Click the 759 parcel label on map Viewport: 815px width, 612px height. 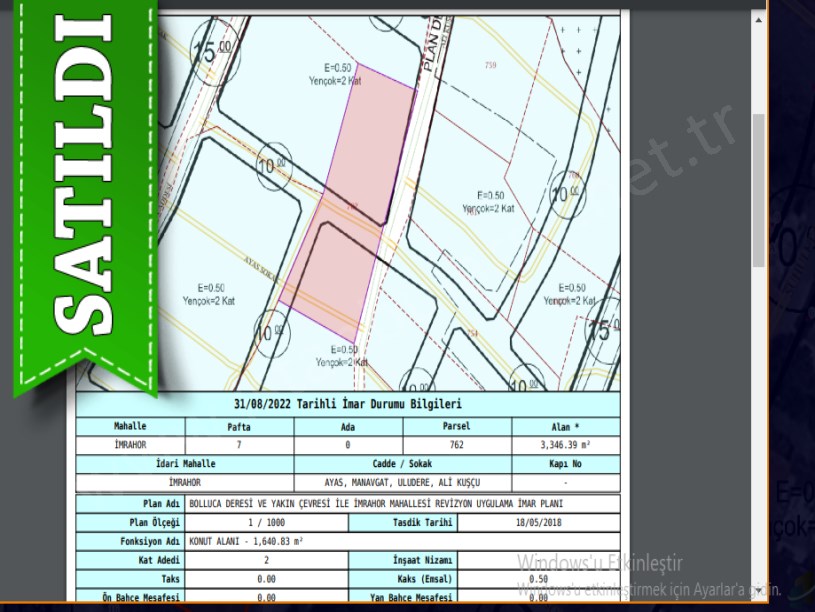490,65
